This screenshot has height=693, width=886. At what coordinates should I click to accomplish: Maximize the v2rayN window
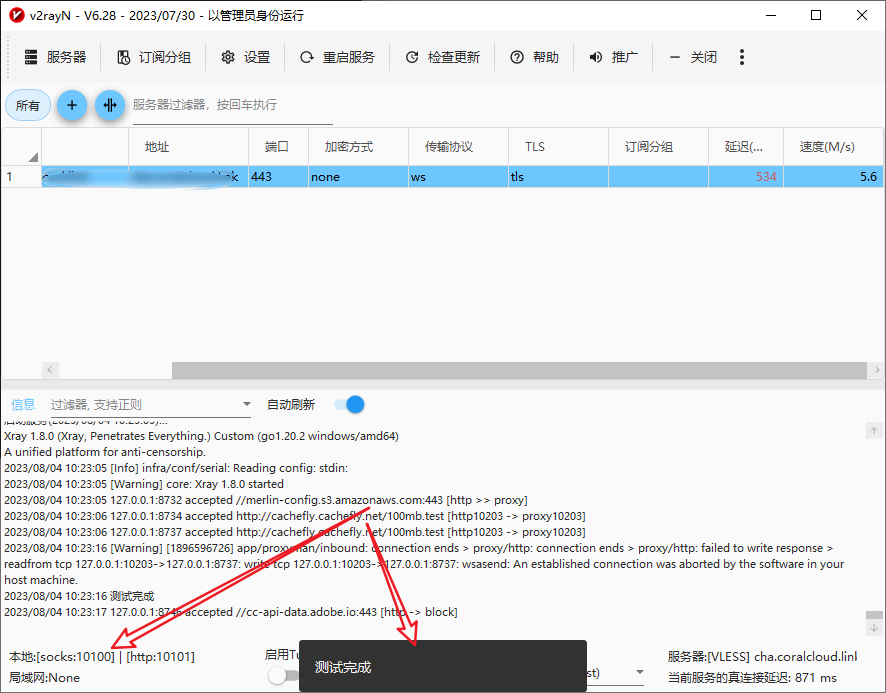[816, 15]
